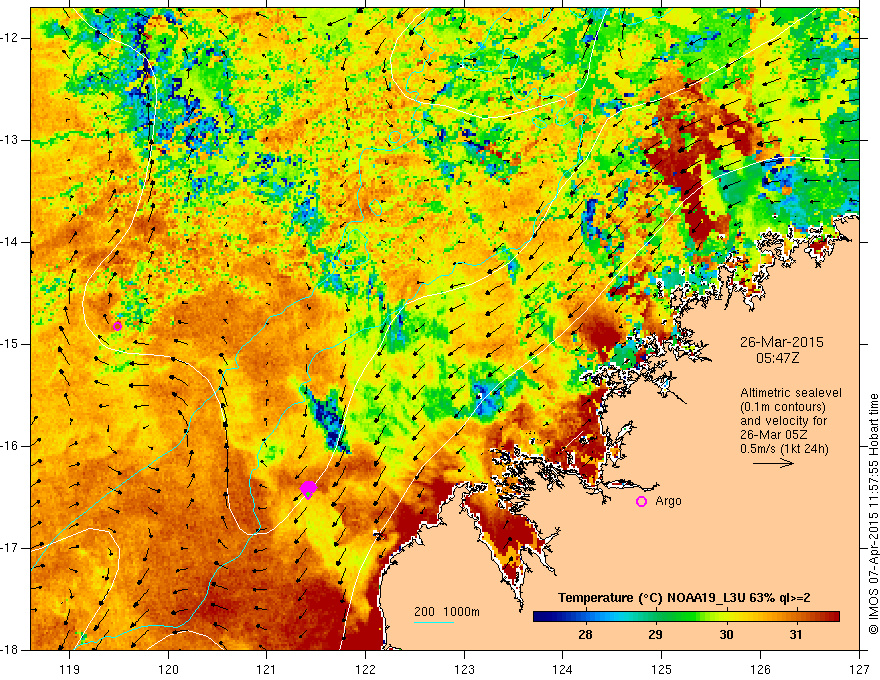Click the '124' longitude axis label

tap(563, 669)
